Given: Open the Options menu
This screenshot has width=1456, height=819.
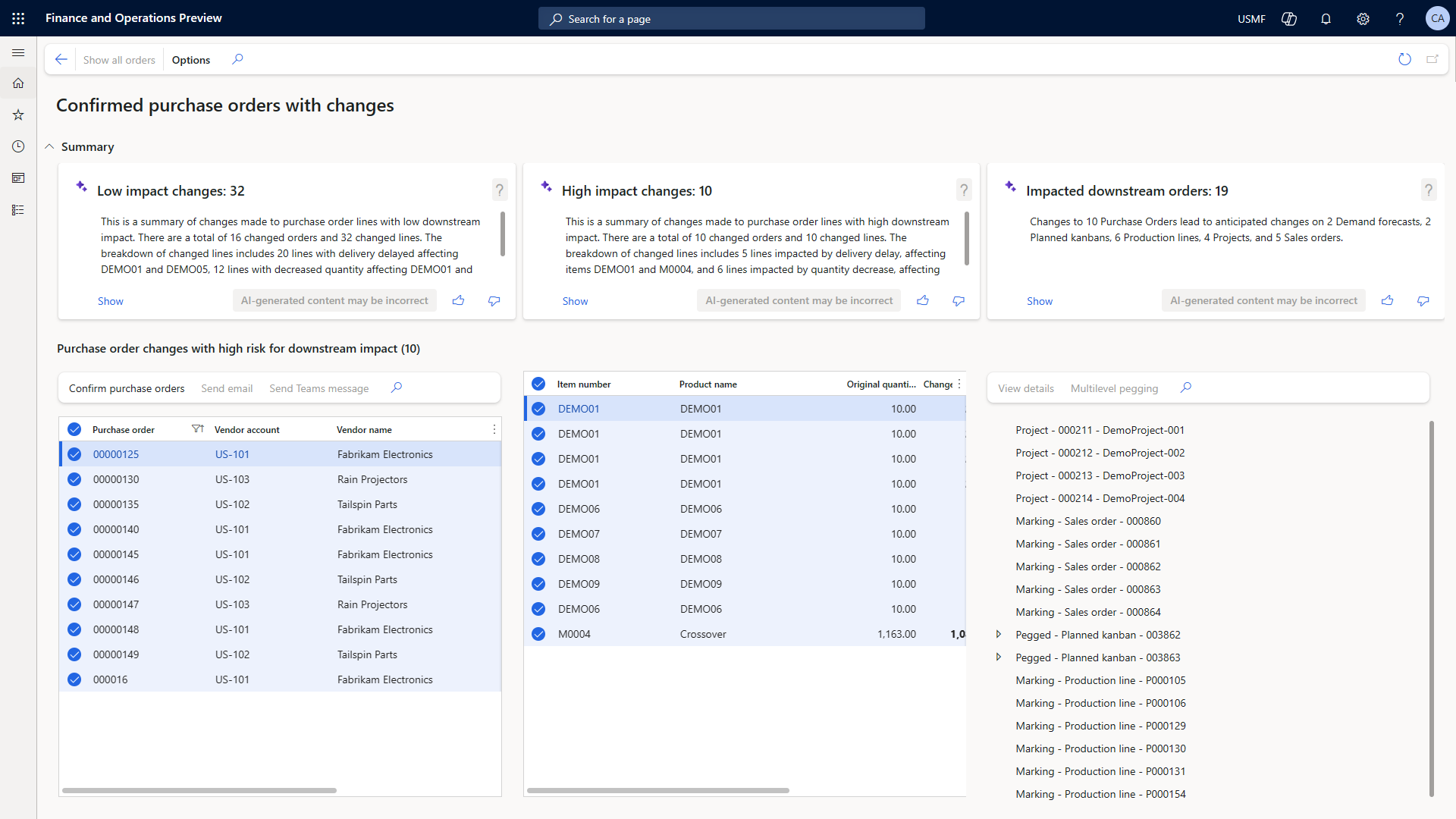Looking at the screenshot, I should (x=190, y=59).
